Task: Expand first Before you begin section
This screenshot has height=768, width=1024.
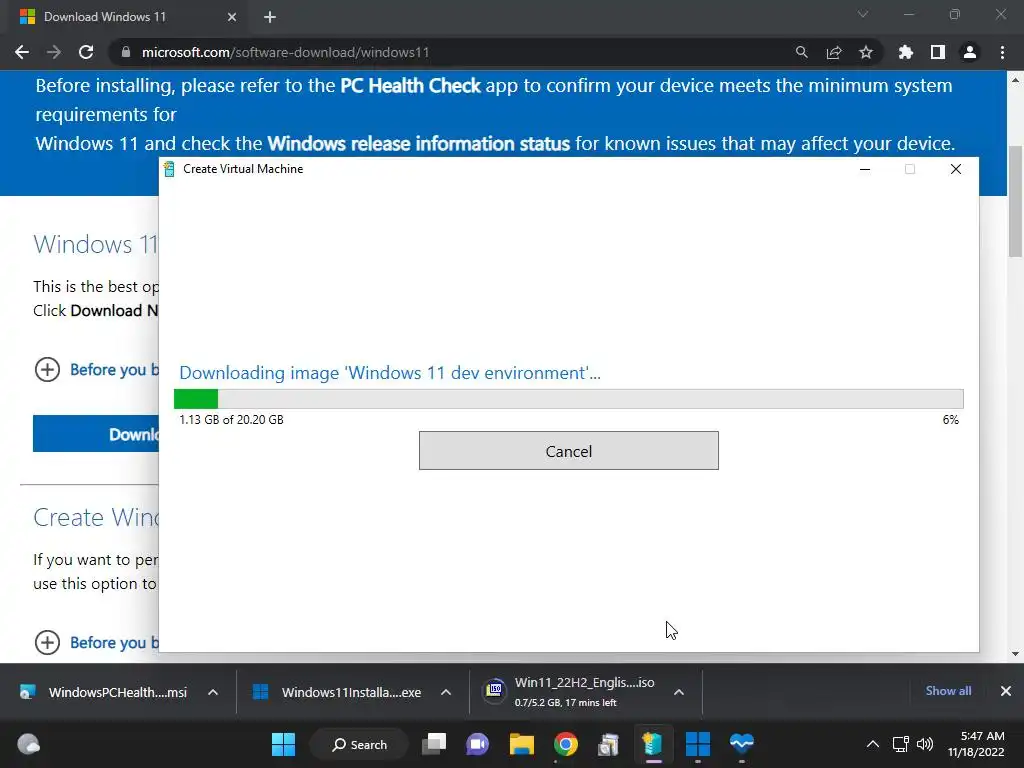Action: (x=47, y=370)
